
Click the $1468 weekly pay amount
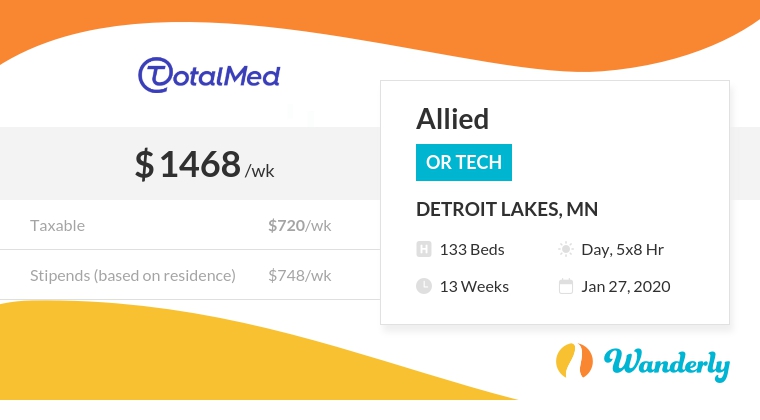coord(188,164)
